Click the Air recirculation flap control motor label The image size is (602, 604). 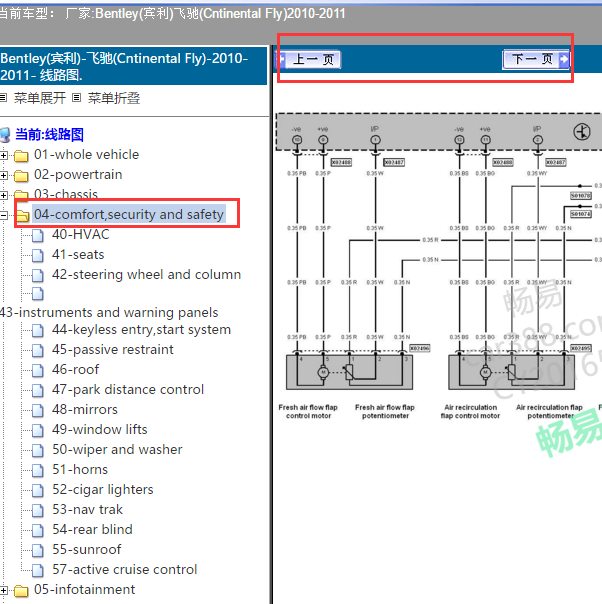(x=470, y=411)
